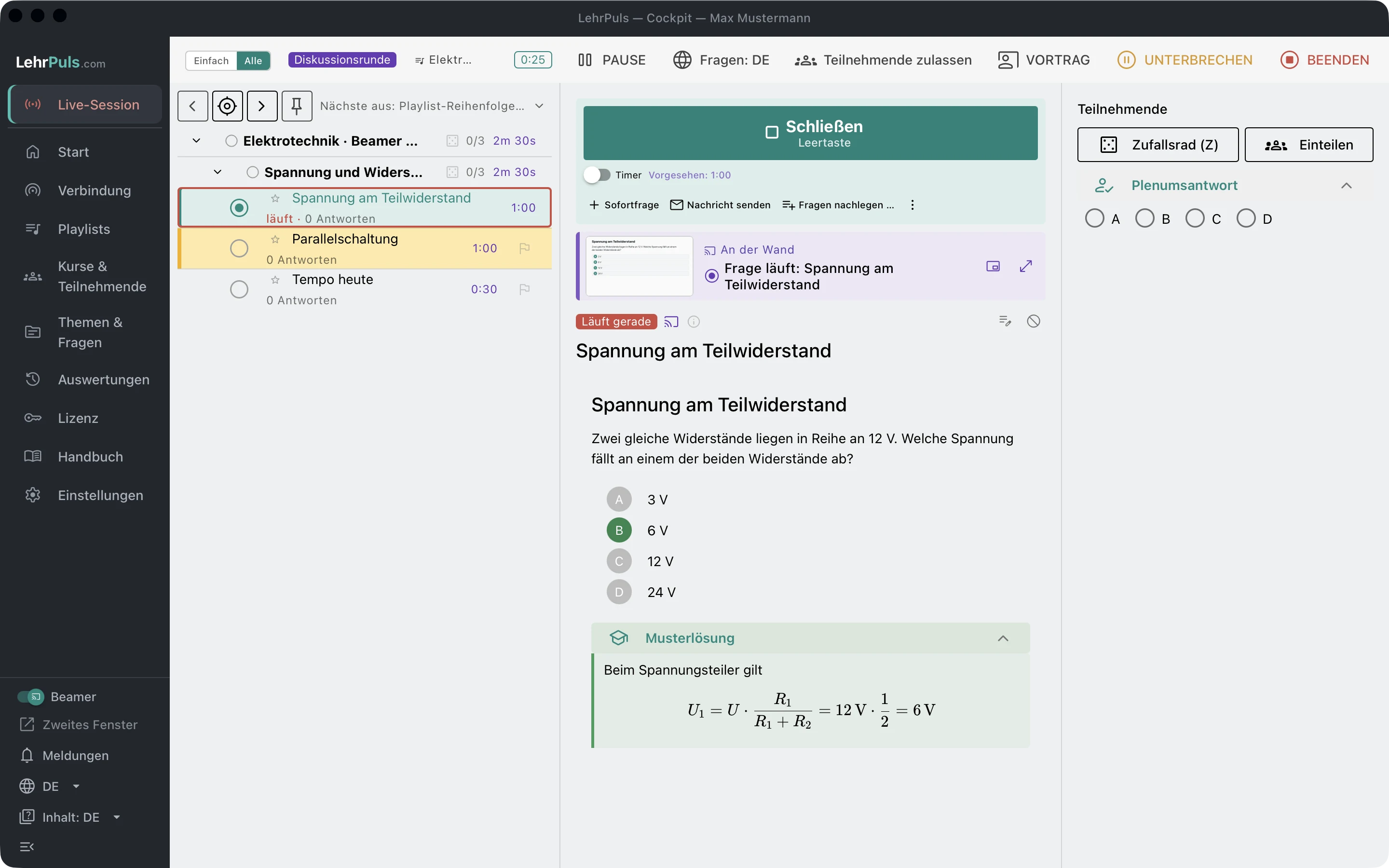Screen dimensions: 1389x868
Task: Go to next question arrow
Action: pos(262,106)
